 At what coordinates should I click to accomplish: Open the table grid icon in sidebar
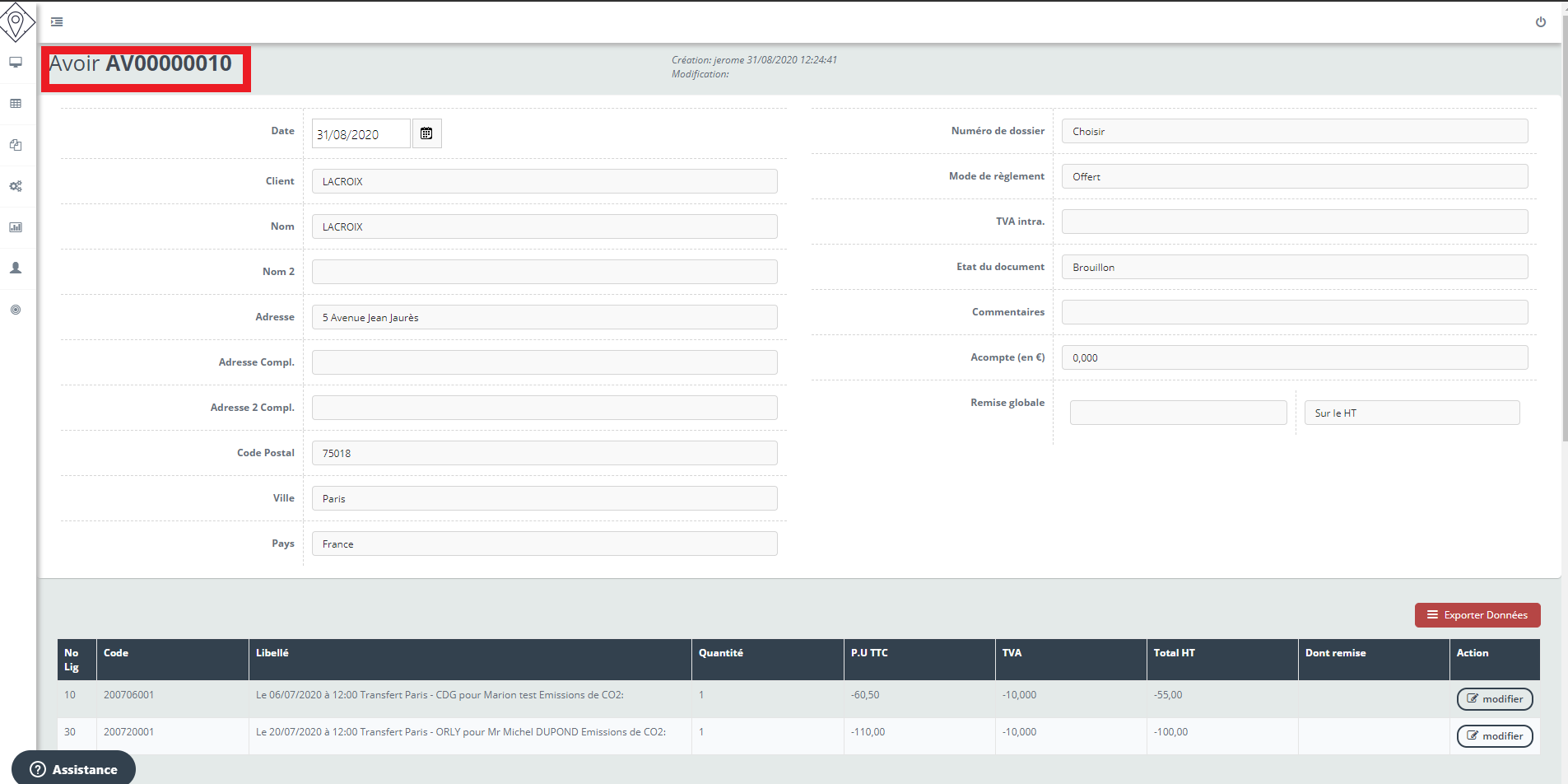pyautogui.click(x=16, y=104)
